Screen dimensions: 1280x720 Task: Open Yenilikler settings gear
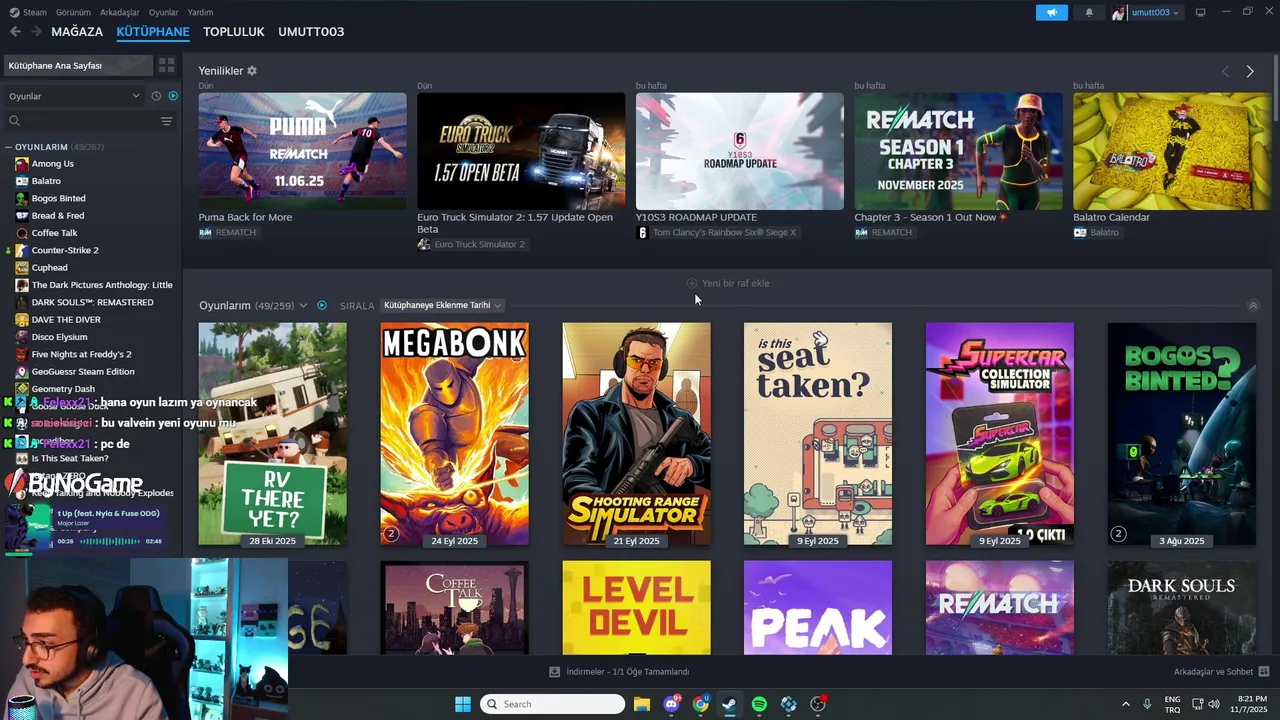coord(252,71)
